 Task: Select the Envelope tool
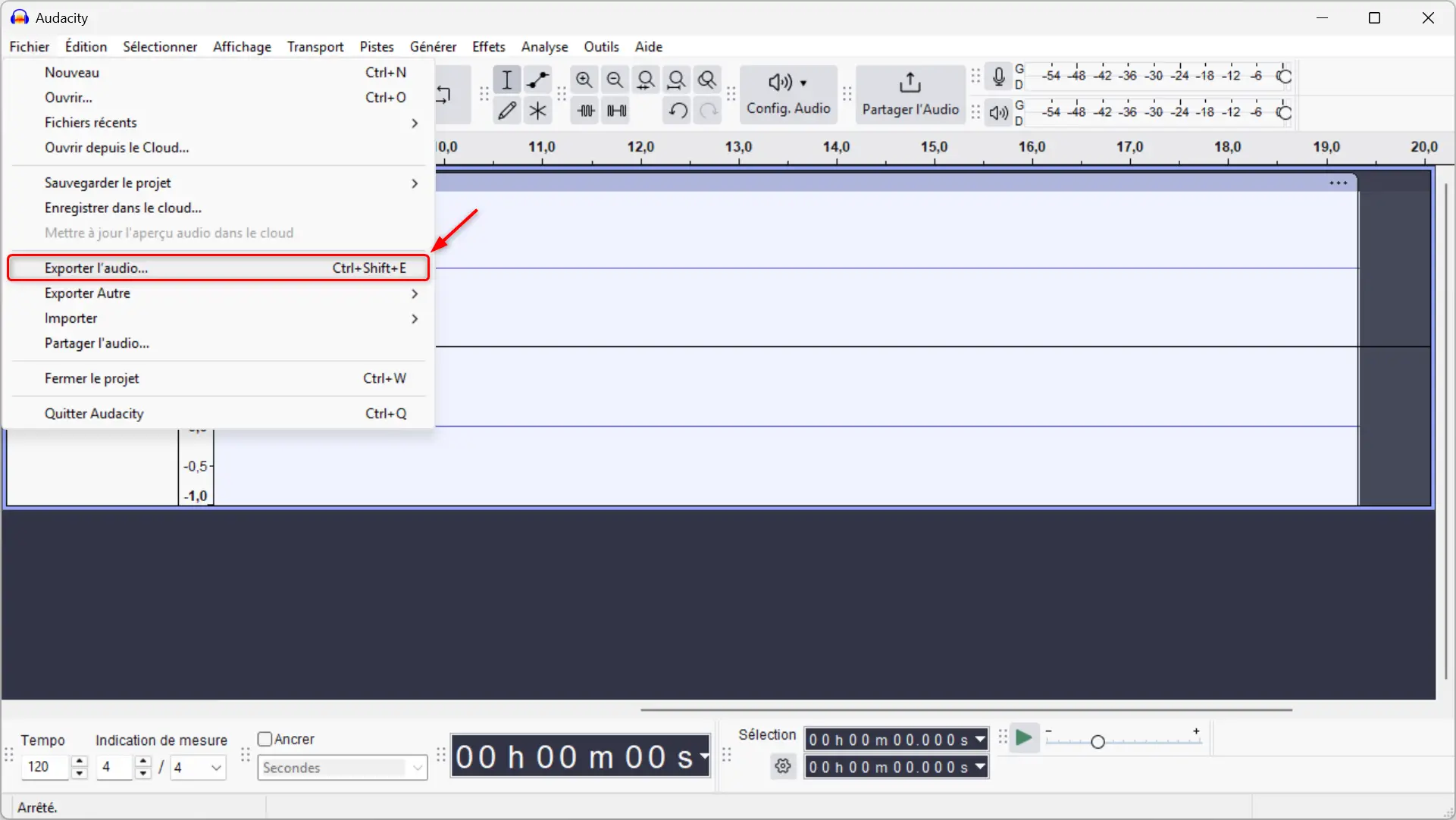[538, 80]
